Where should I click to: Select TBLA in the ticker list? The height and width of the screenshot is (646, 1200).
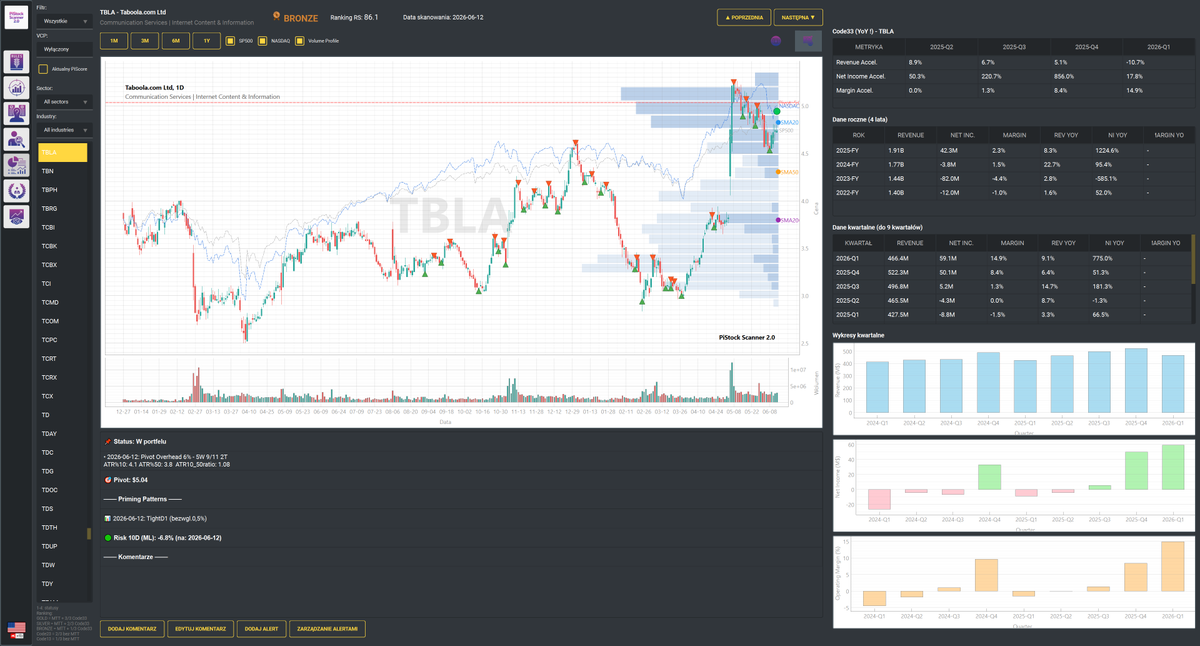tap(62, 152)
